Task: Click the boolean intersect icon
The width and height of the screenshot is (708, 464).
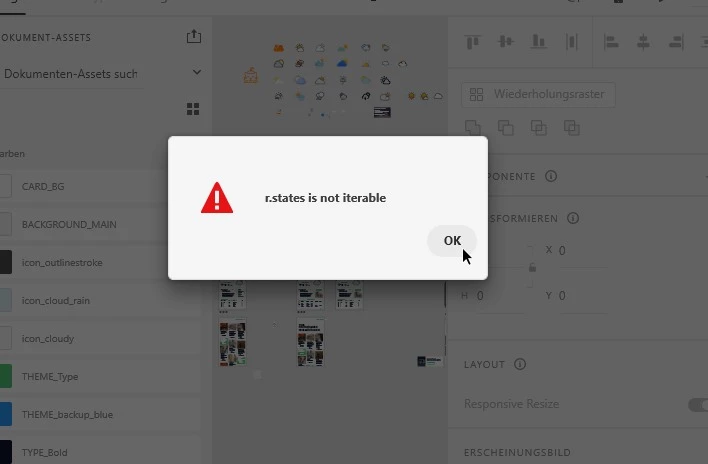Action: (538, 128)
